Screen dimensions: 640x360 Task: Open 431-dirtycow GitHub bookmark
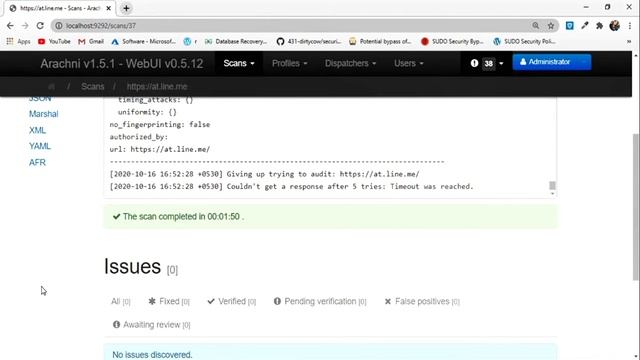point(309,41)
